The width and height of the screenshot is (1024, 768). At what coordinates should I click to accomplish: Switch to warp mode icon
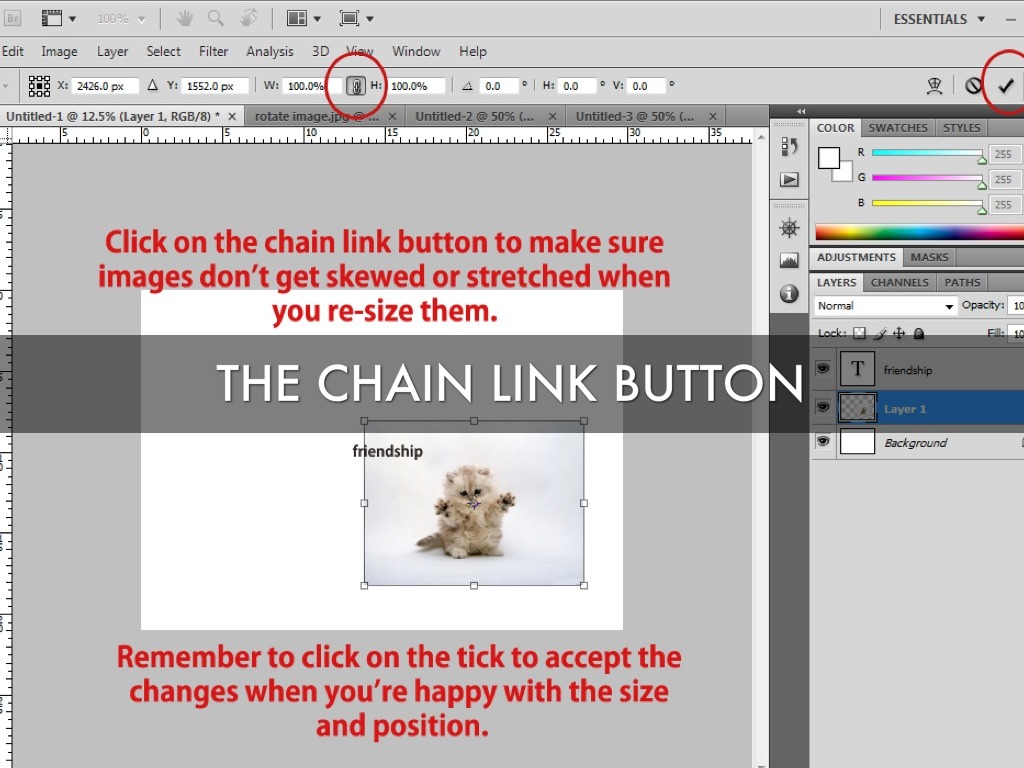click(935, 86)
